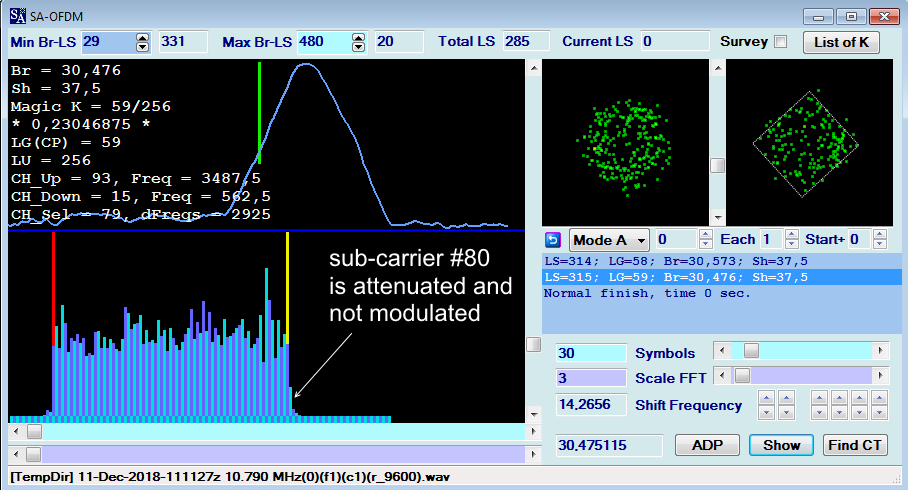Screen dimensions: 908x490
Task: Click the Show button
Action: tap(781, 445)
